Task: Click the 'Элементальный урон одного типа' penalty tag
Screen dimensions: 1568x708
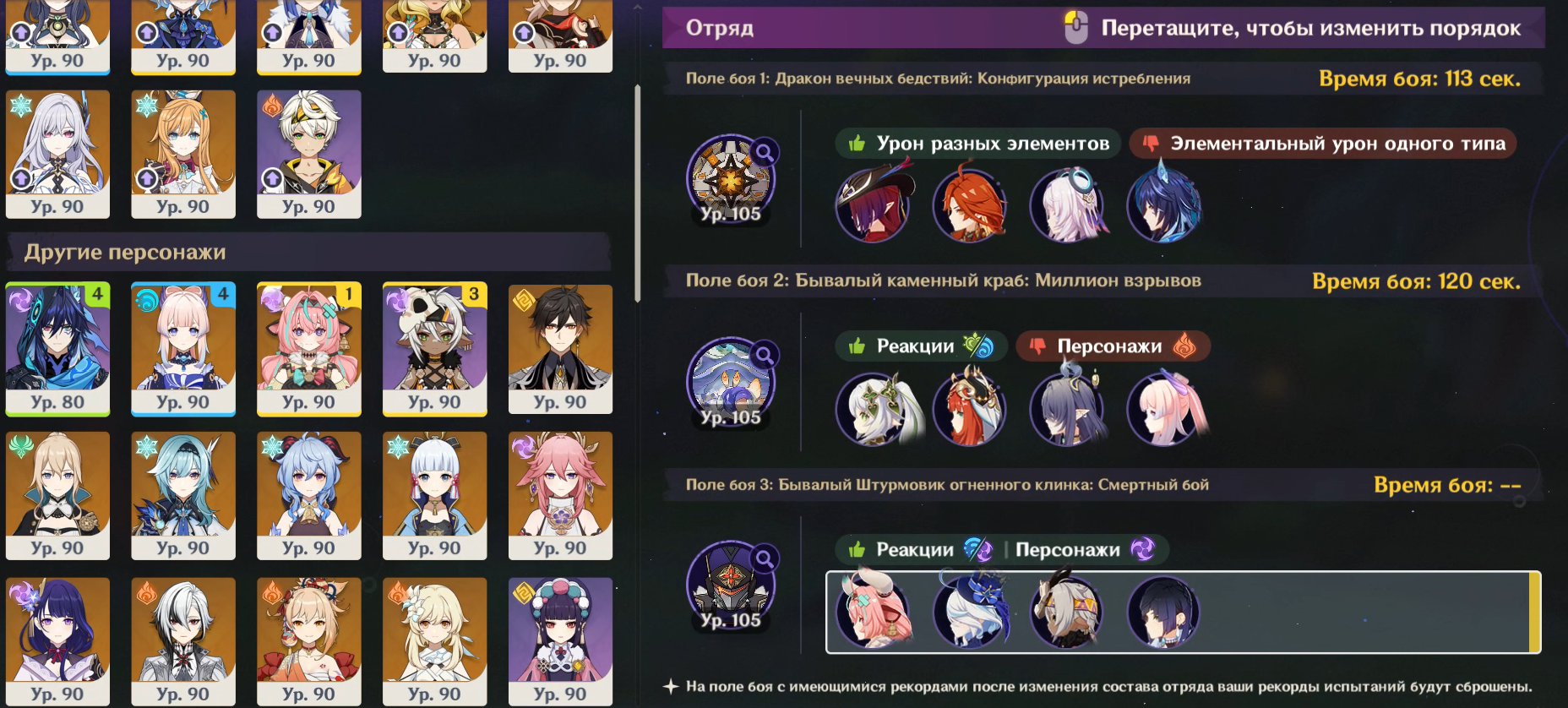Action: pos(1323,144)
